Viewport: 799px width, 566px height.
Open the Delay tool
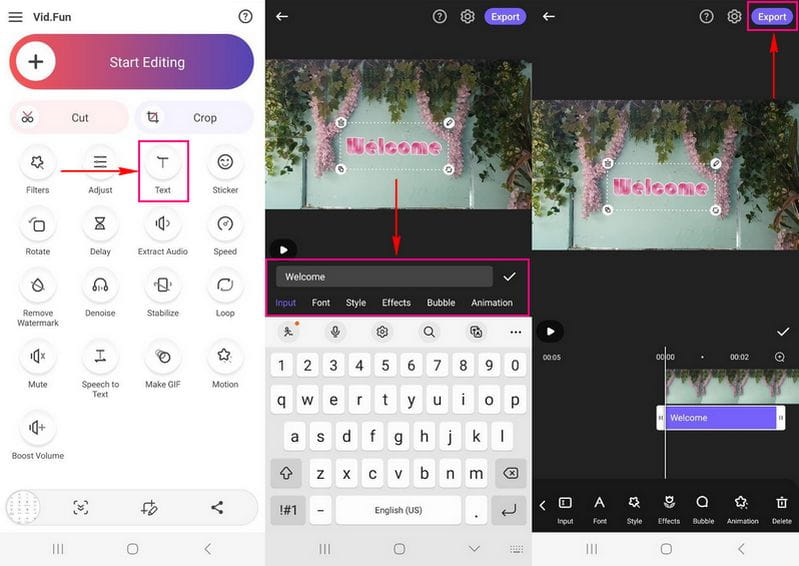[x=100, y=233]
